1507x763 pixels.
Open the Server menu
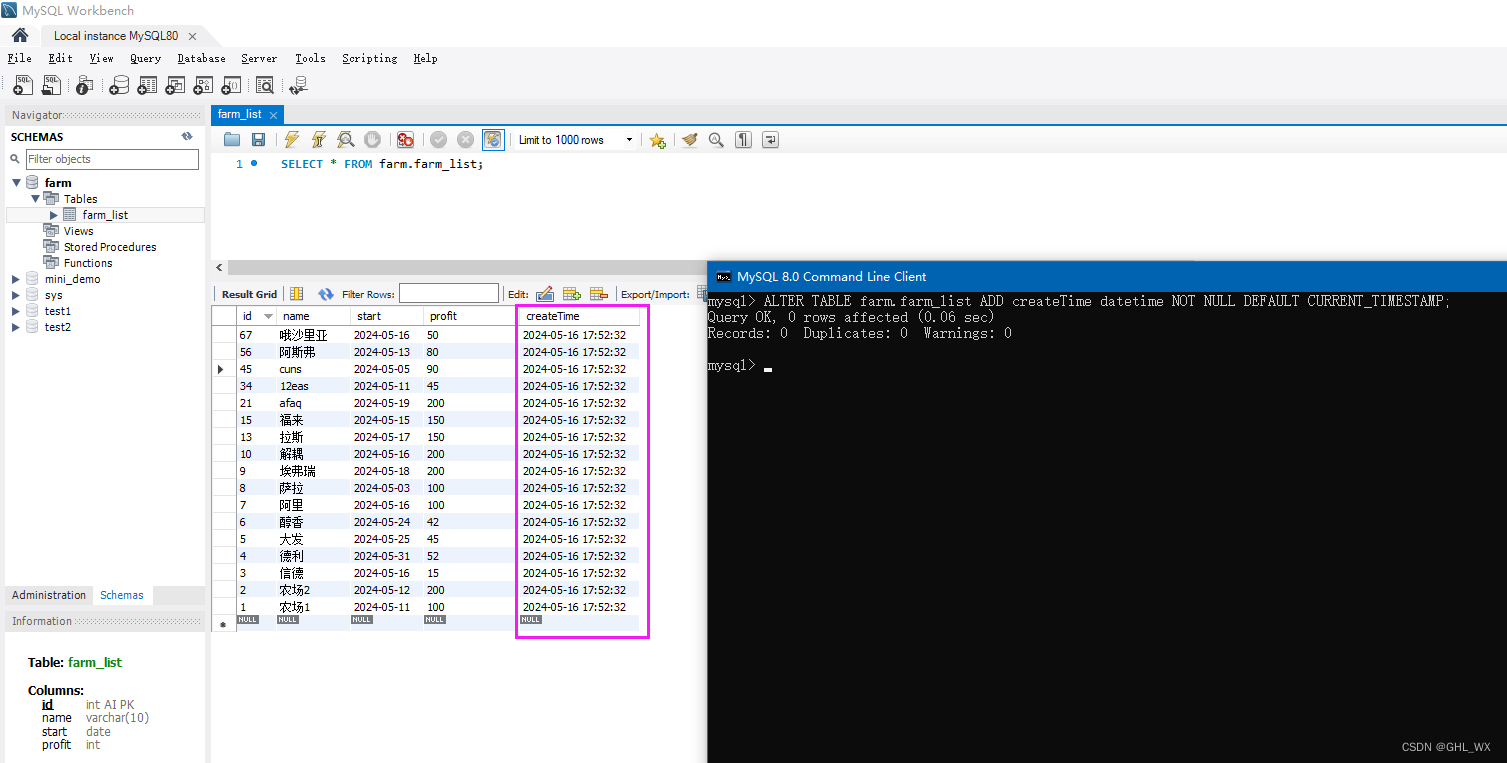(259, 58)
